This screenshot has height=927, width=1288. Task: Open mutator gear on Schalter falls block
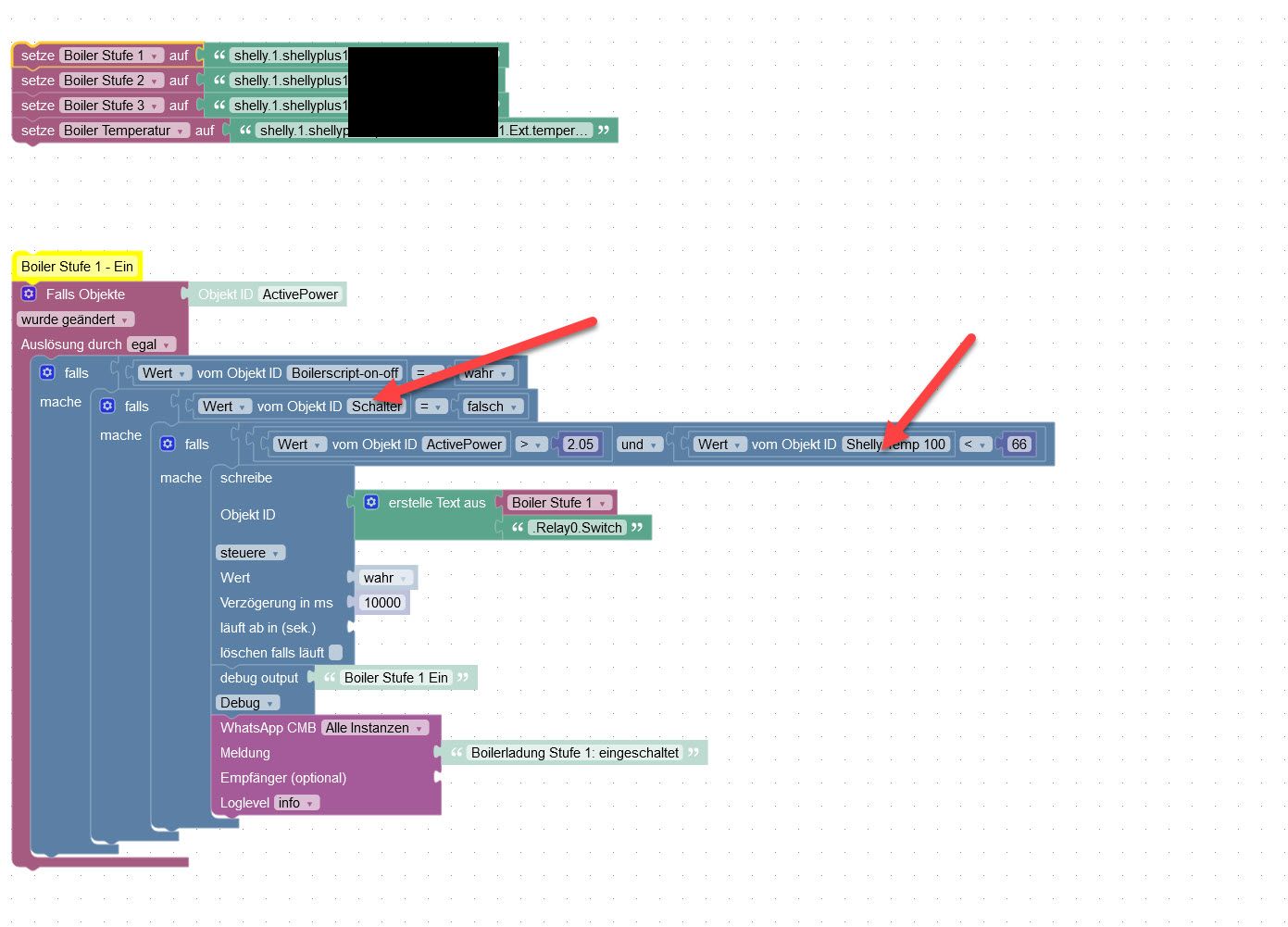point(107,406)
